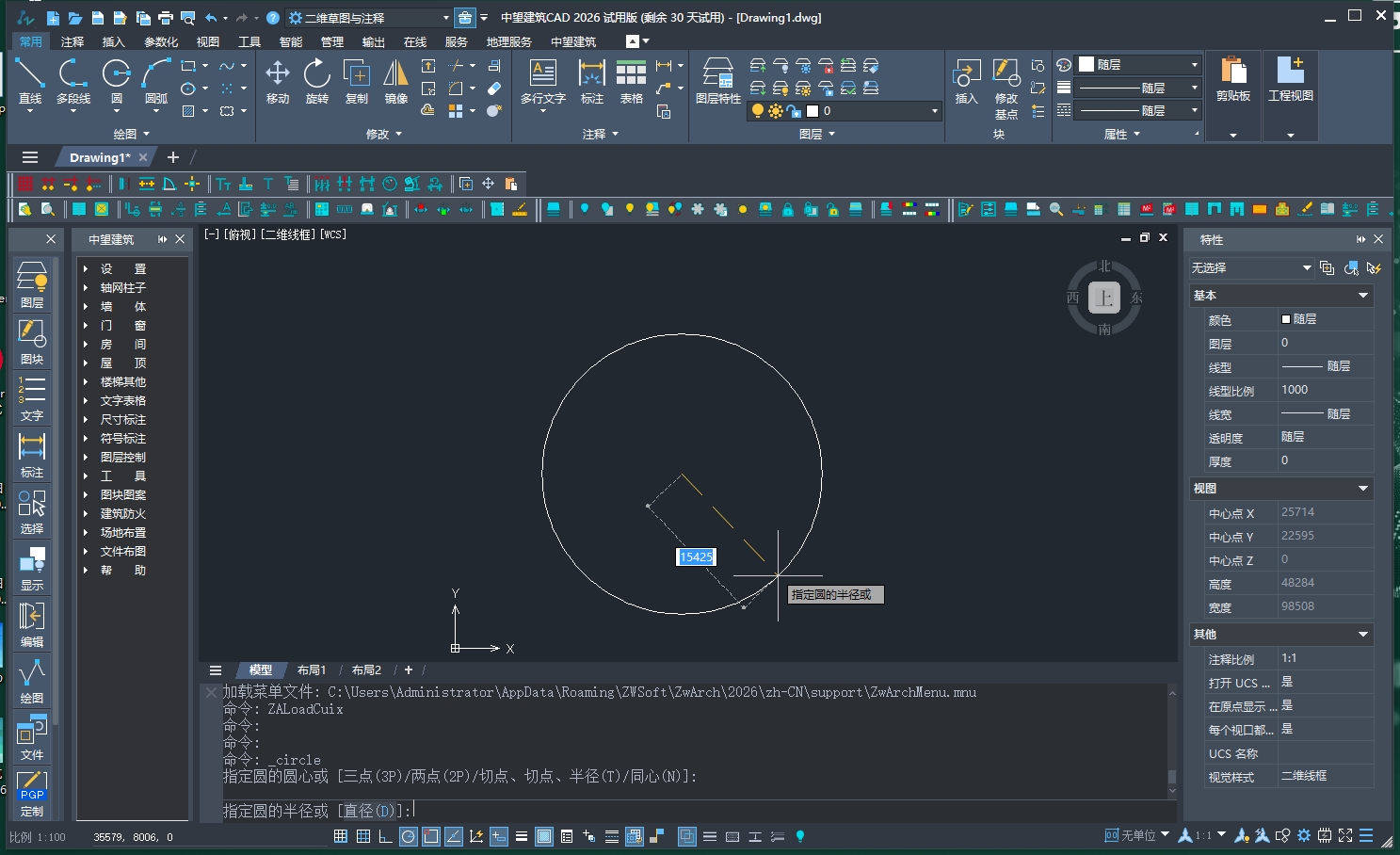Select the 直线 line tool

click(30, 81)
